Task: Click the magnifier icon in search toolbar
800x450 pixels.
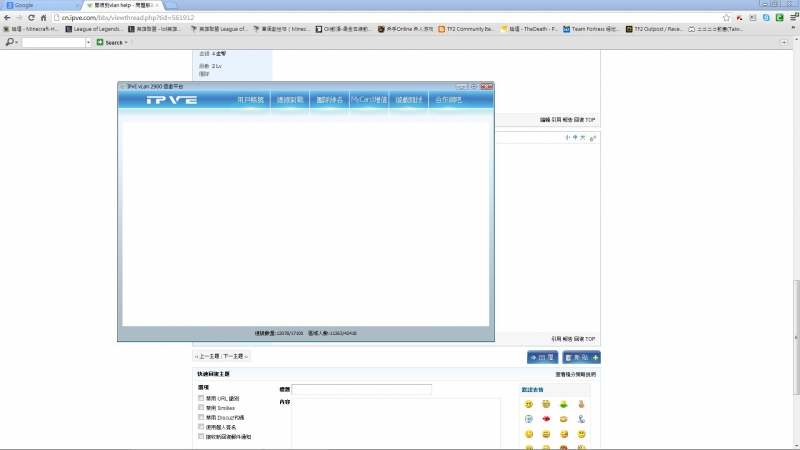Action: click(x=9, y=42)
